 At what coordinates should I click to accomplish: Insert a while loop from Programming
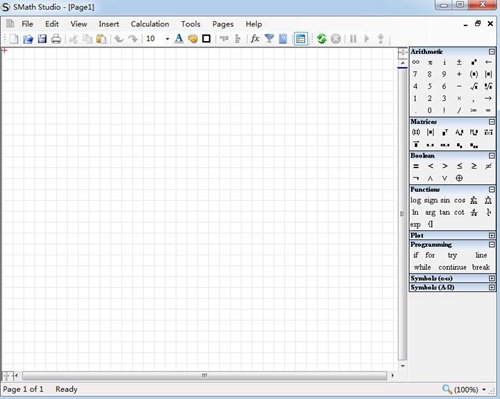422,267
